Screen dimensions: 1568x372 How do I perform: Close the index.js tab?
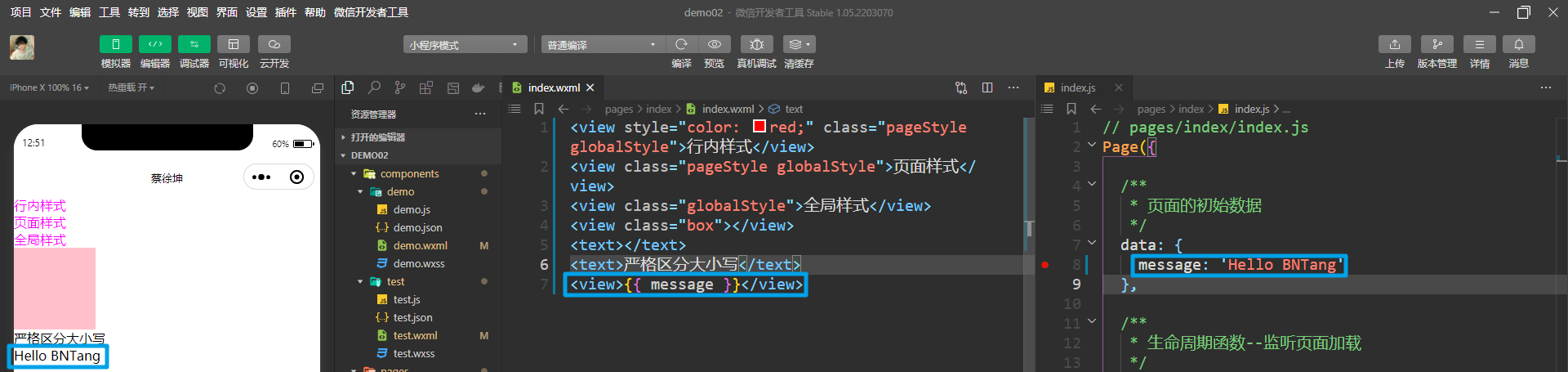pos(1119,87)
